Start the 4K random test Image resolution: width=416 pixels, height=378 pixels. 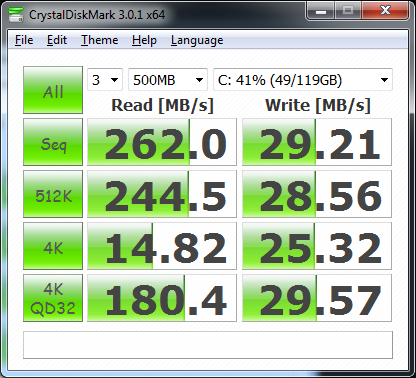tap(53, 246)
